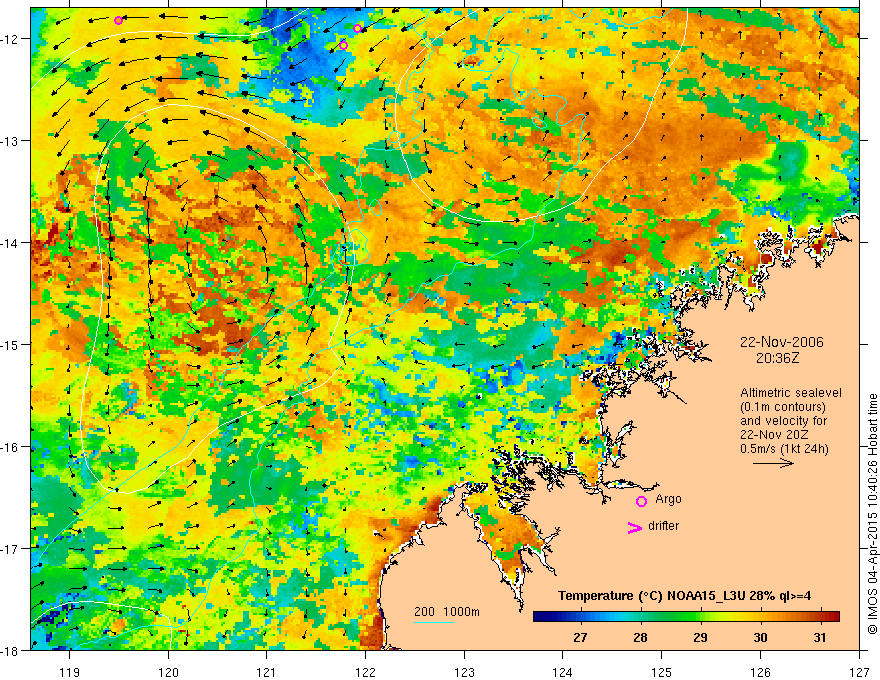This screenshot has width=880, height=680.
Task: Click the '200 1000m' bathymetry label
Action: (447, 612)
